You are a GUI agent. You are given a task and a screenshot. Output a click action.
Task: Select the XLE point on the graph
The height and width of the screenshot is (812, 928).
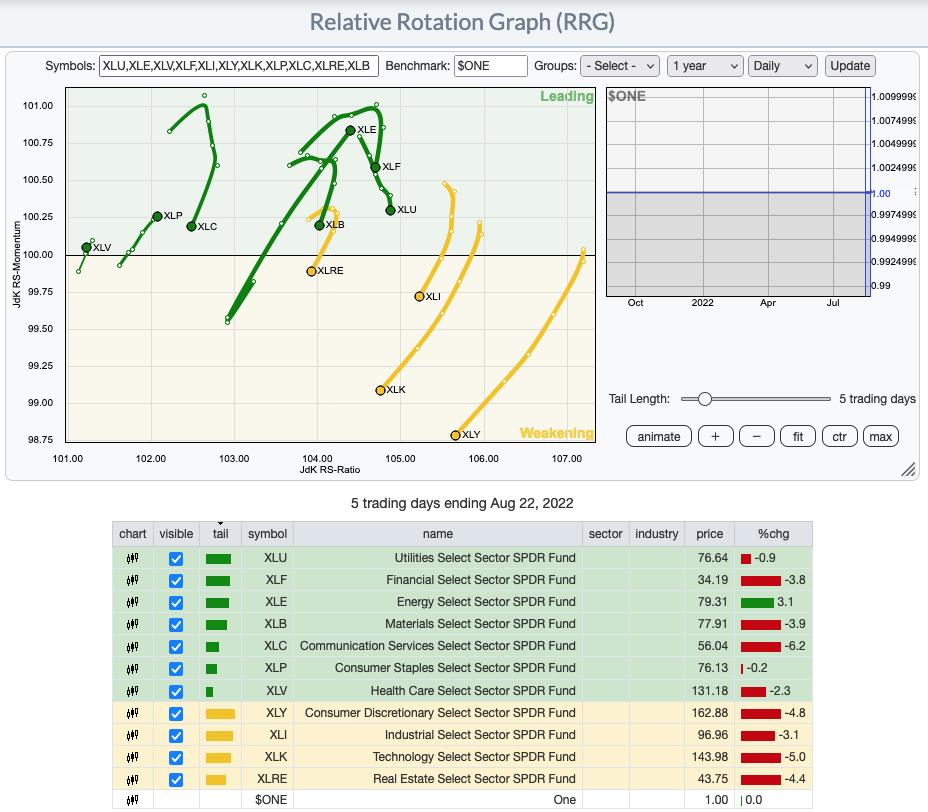click(x=350, y=130)
